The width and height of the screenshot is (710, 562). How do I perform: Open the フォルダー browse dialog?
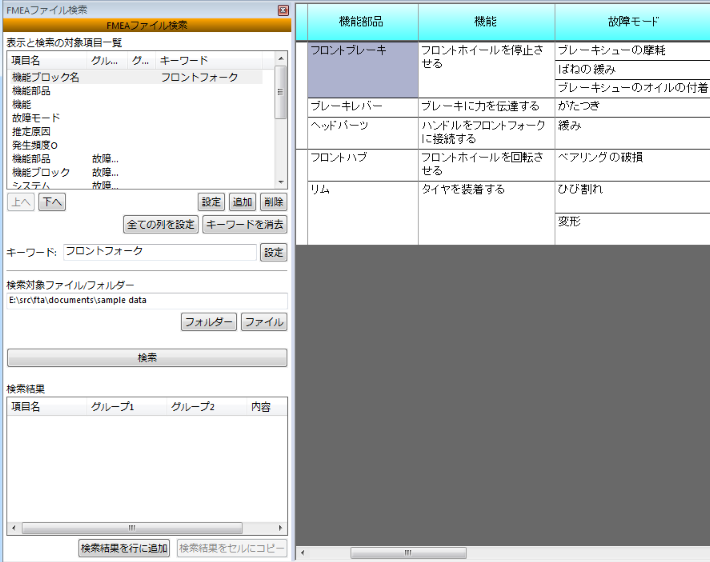(208, 322)
